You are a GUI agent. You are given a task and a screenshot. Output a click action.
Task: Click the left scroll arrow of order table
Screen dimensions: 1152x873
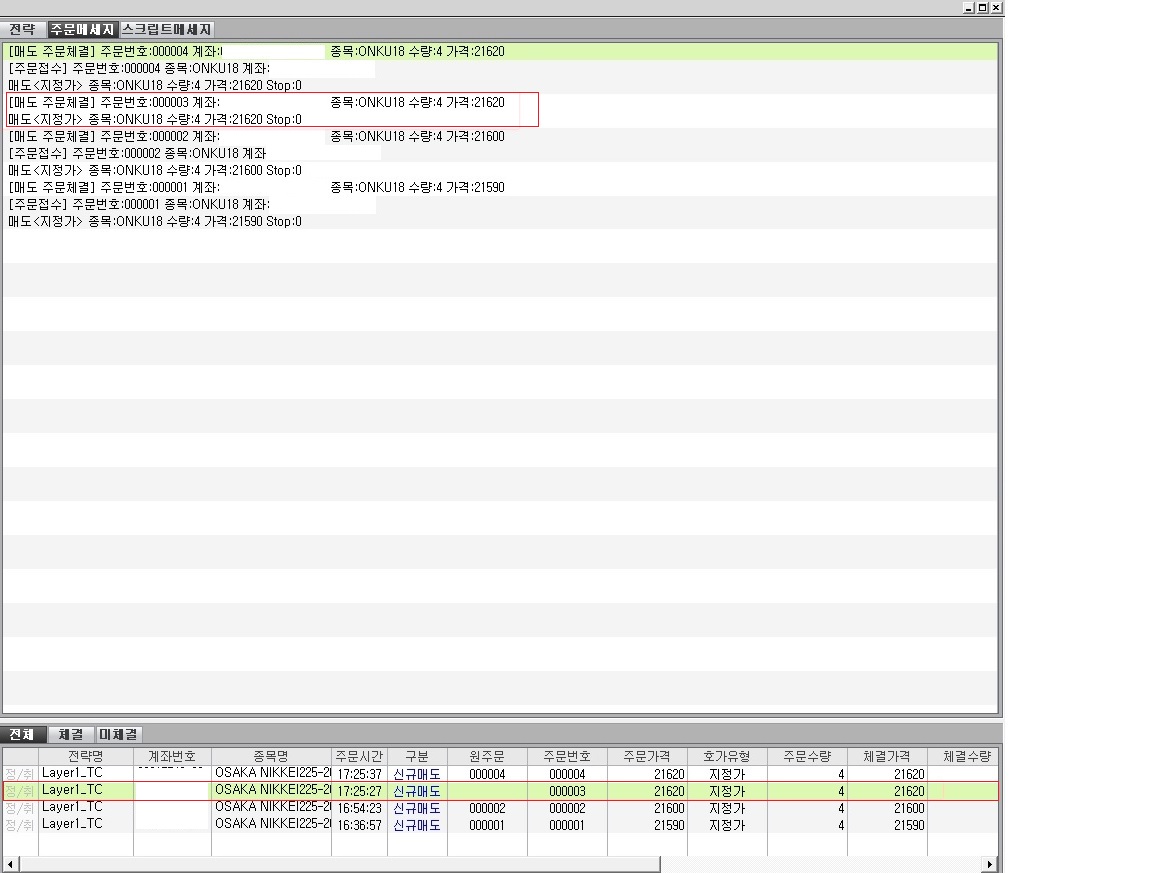[10, 864]
